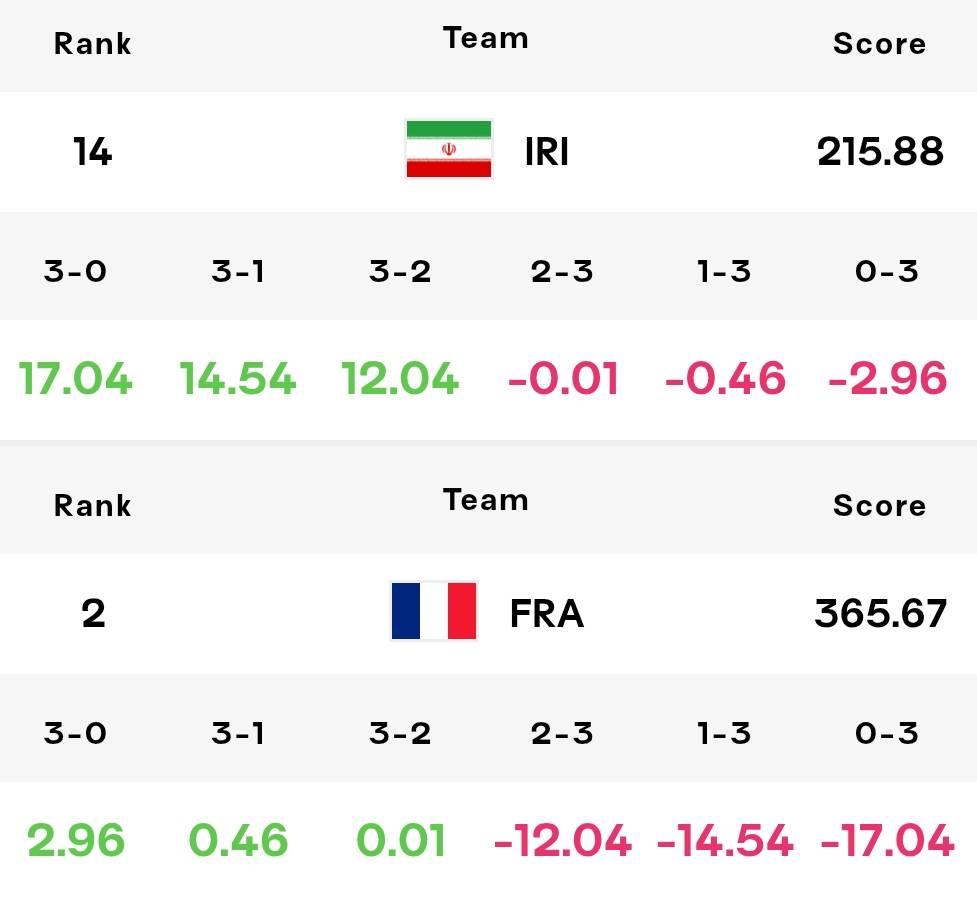Click the Iran flag icon
This screenshot has width=977, height=907.
449,150
